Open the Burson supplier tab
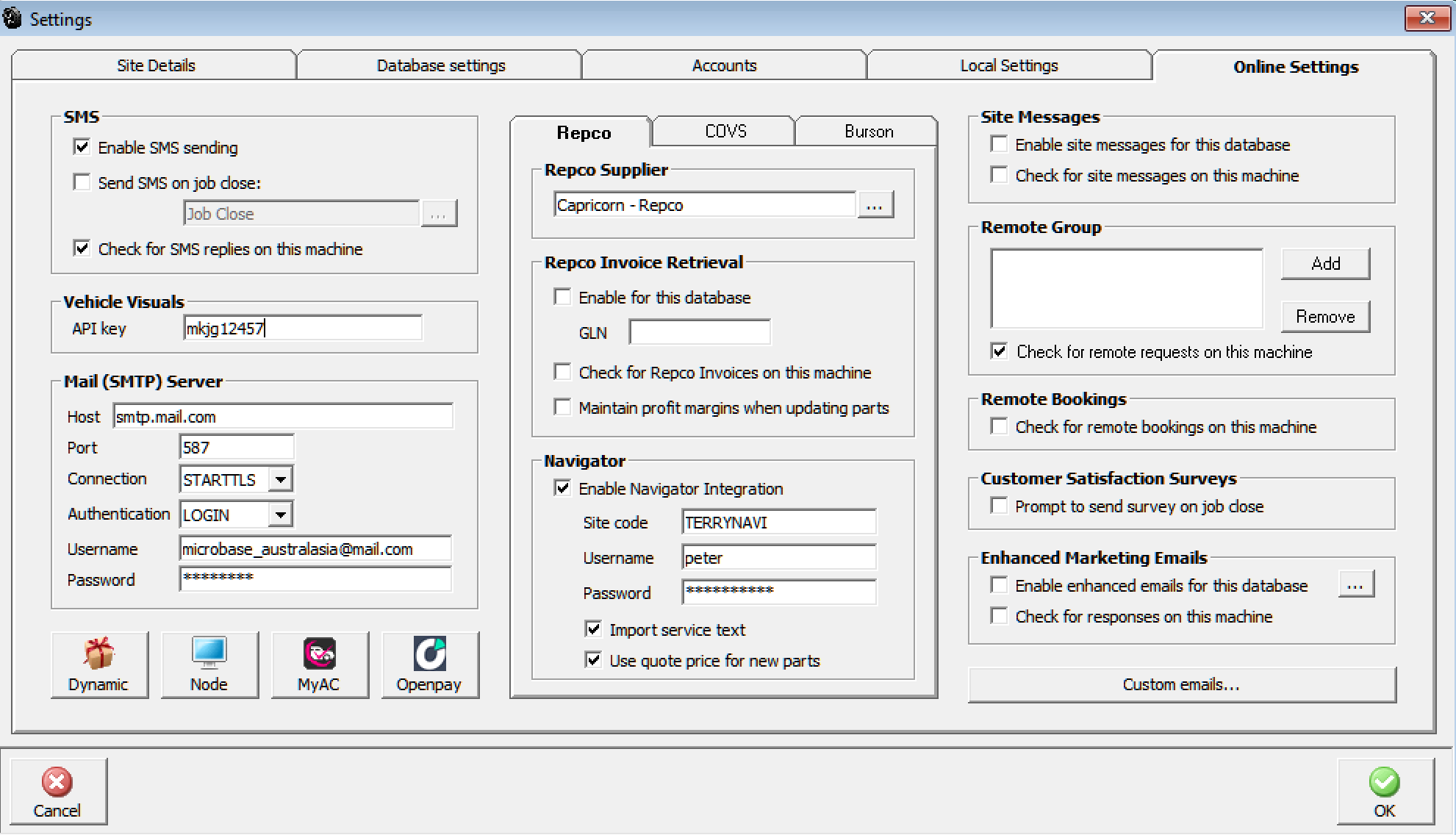The image size is (1456, 835). 868,132
